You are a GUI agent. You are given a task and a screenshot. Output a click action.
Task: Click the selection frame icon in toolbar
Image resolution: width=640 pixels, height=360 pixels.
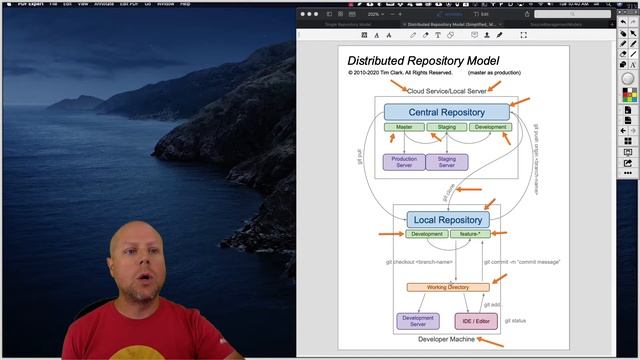pyautogui.click(x=524, y=36)
